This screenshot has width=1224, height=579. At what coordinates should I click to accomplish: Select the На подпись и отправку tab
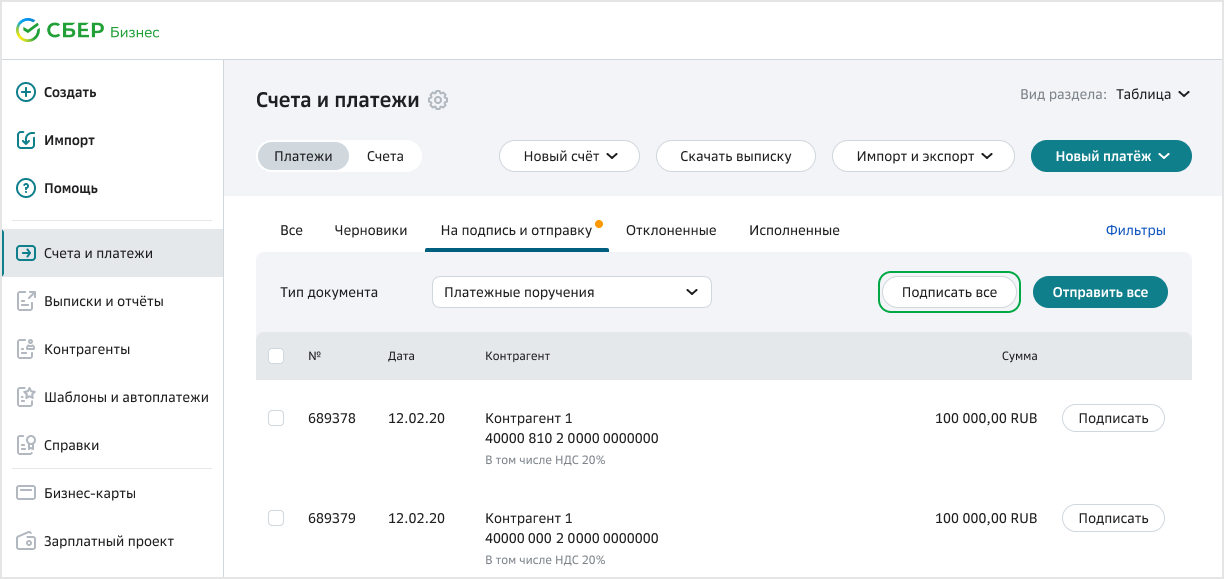click(516, 230)
